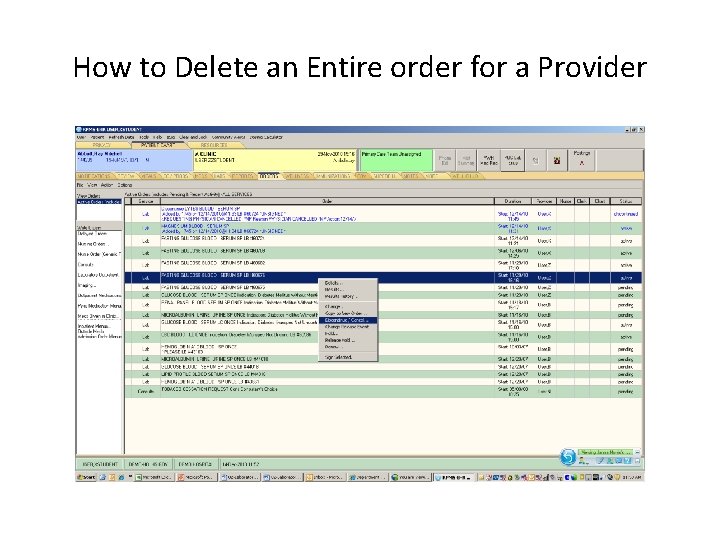Click the Order column header
Screen dimensions: 720x540
[x=327, y=201]
